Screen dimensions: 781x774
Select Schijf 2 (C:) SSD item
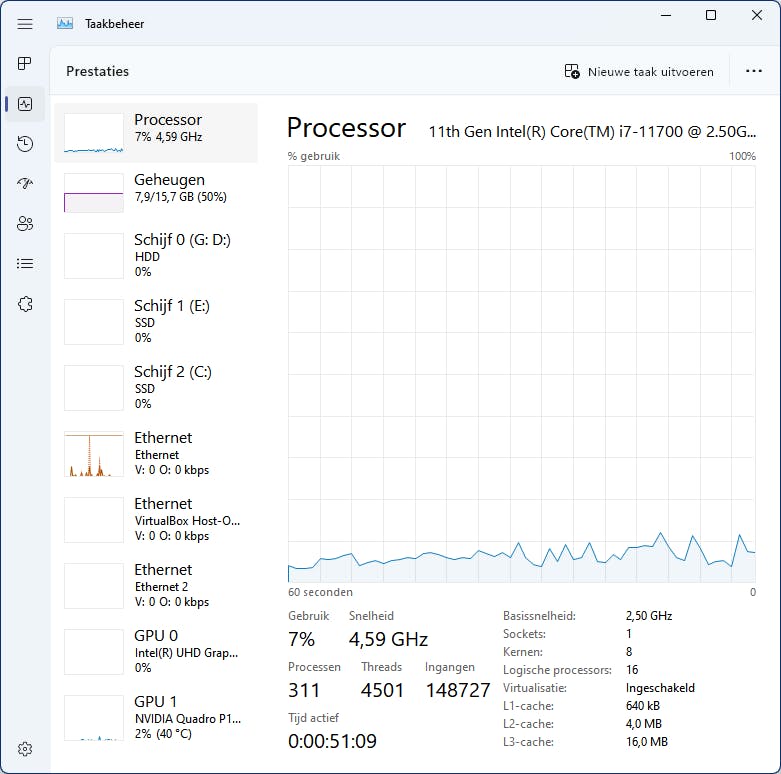[x=156, y=387]
